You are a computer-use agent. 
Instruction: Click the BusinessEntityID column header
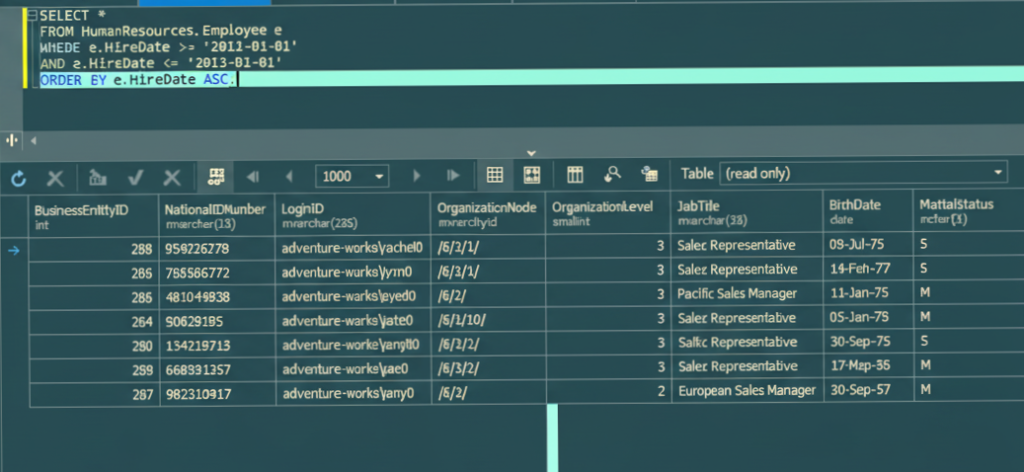click(x=92, y=212)
